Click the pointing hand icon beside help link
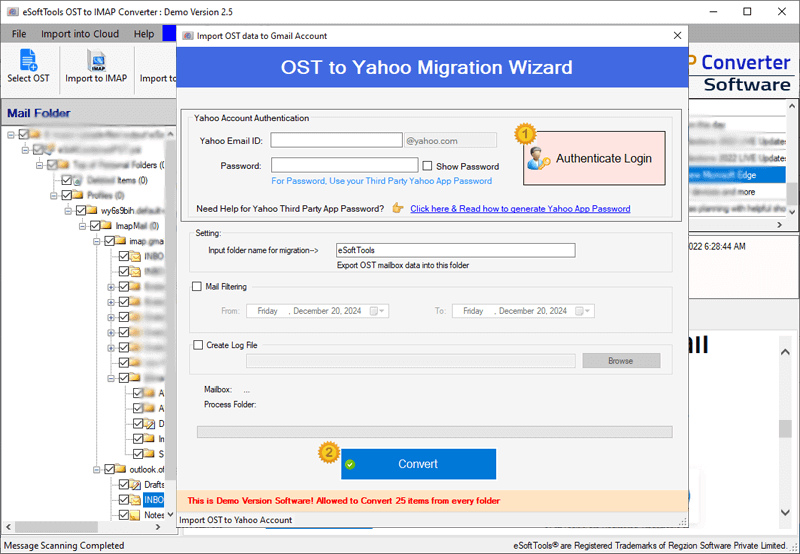 pos(398,208)
